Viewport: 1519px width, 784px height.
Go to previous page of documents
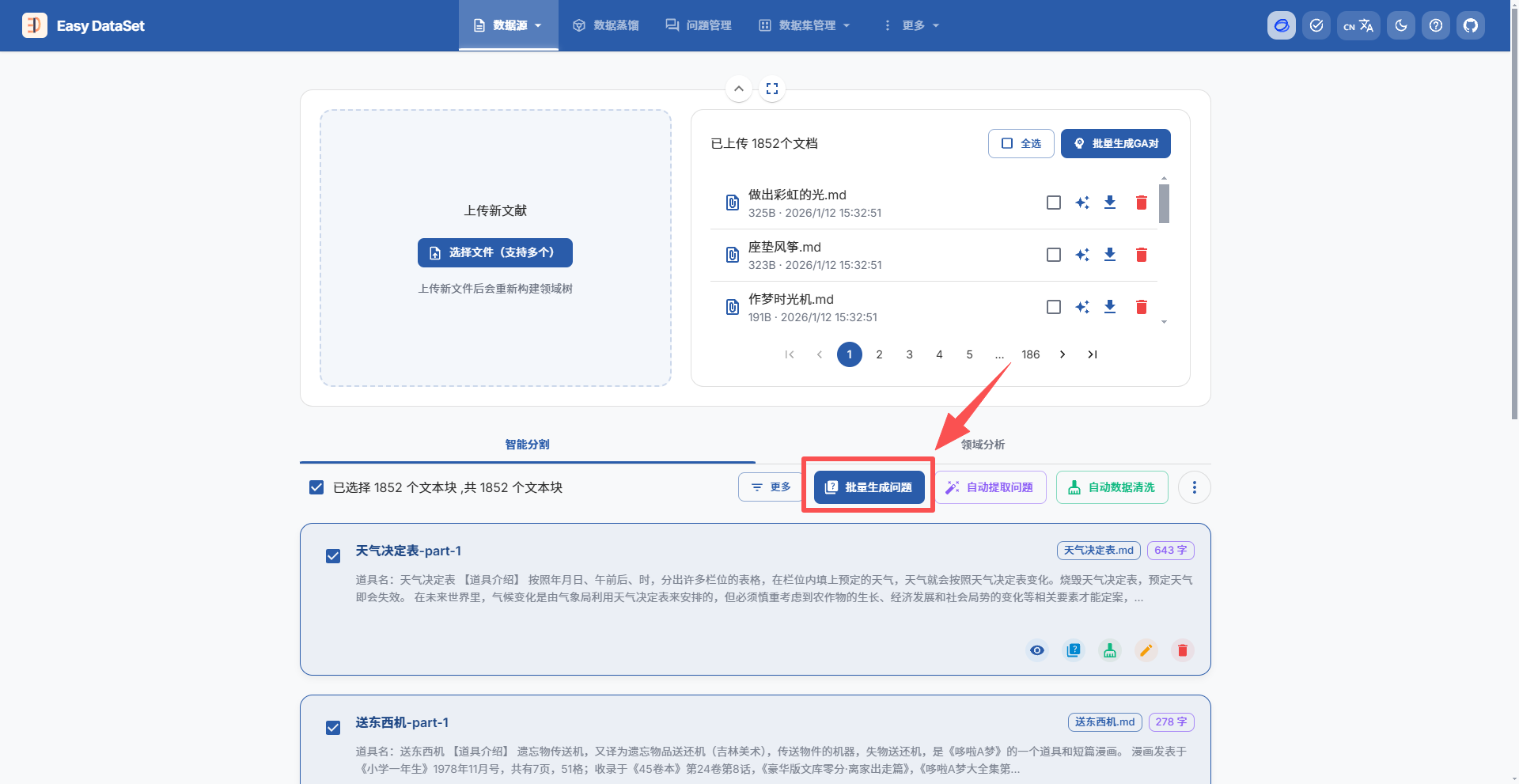[x=820, y=354]
